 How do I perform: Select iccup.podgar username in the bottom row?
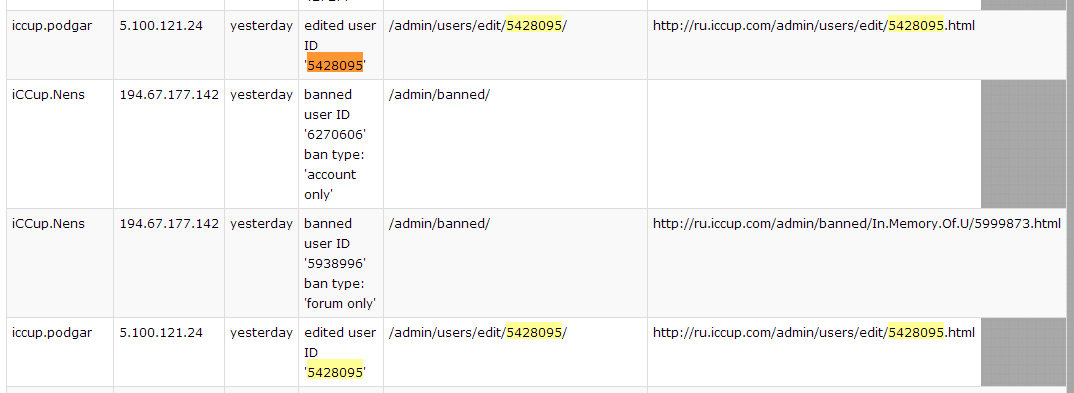(x=52, y=333)
